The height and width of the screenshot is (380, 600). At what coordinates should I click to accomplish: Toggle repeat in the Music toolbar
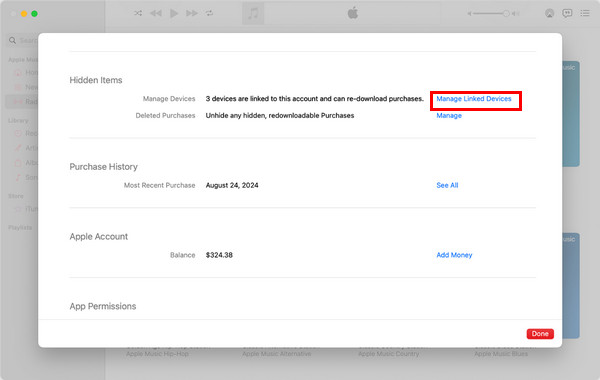tap(209, 13)
